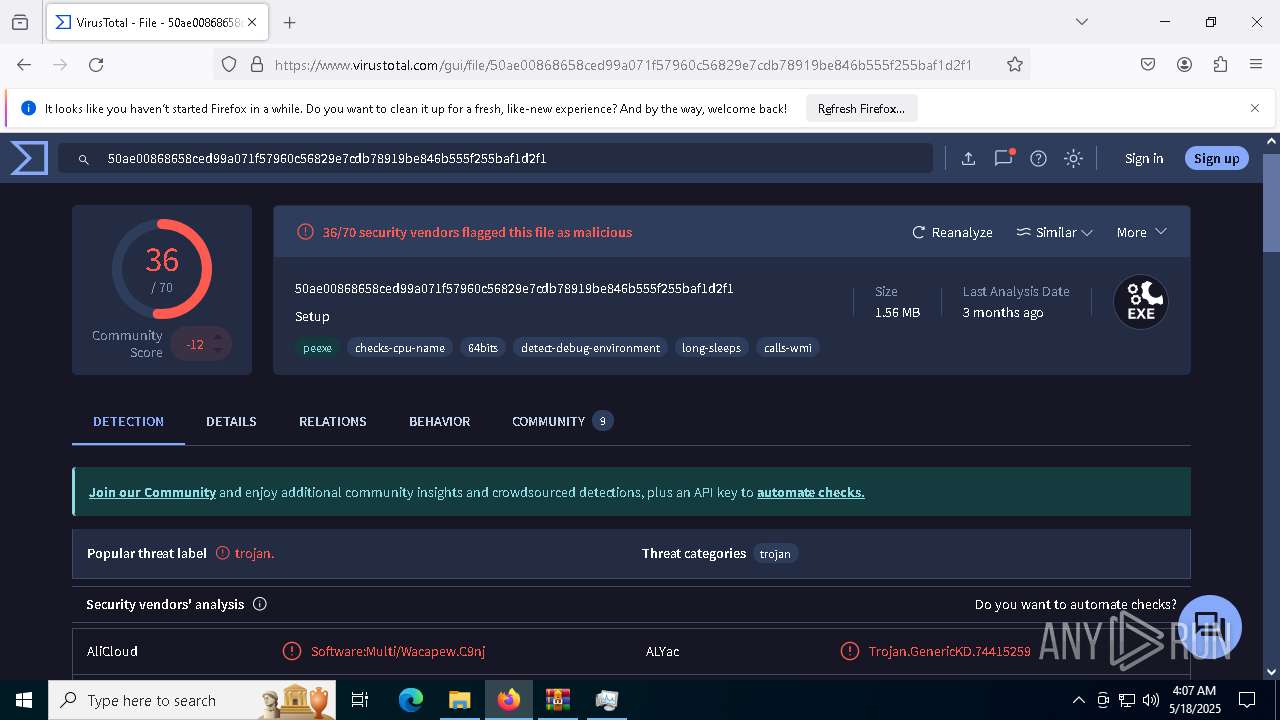Click the Firefox URL address bar
Screen dimensions: 1280x720
622,64
